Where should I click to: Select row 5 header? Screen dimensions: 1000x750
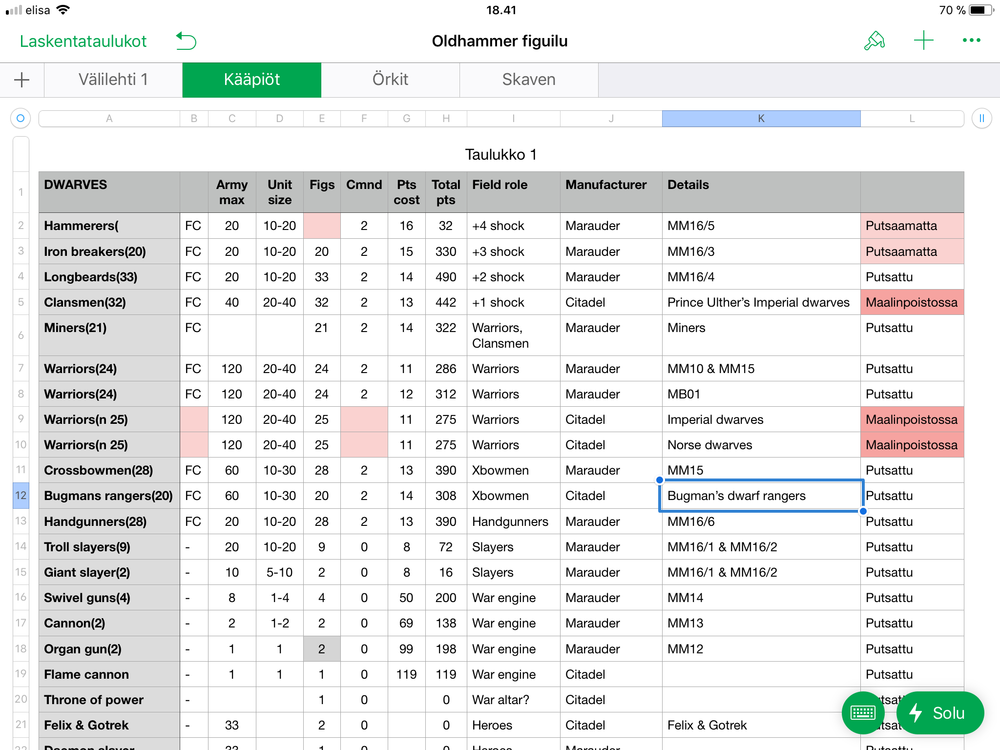[x=21, y=302]
